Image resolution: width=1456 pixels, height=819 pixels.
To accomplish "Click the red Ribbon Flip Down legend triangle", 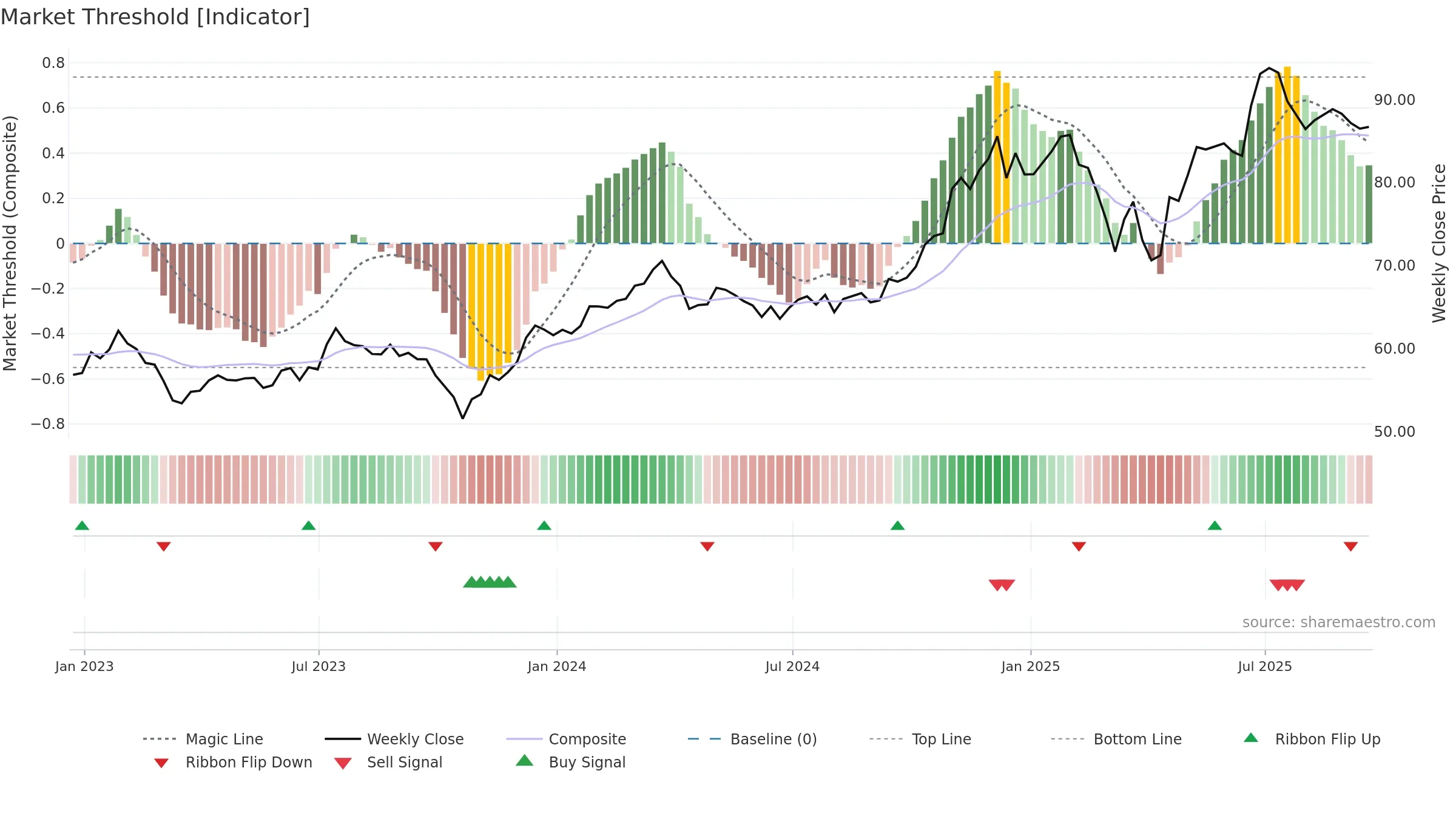I will pyautogui.click(x=161, y=763).
